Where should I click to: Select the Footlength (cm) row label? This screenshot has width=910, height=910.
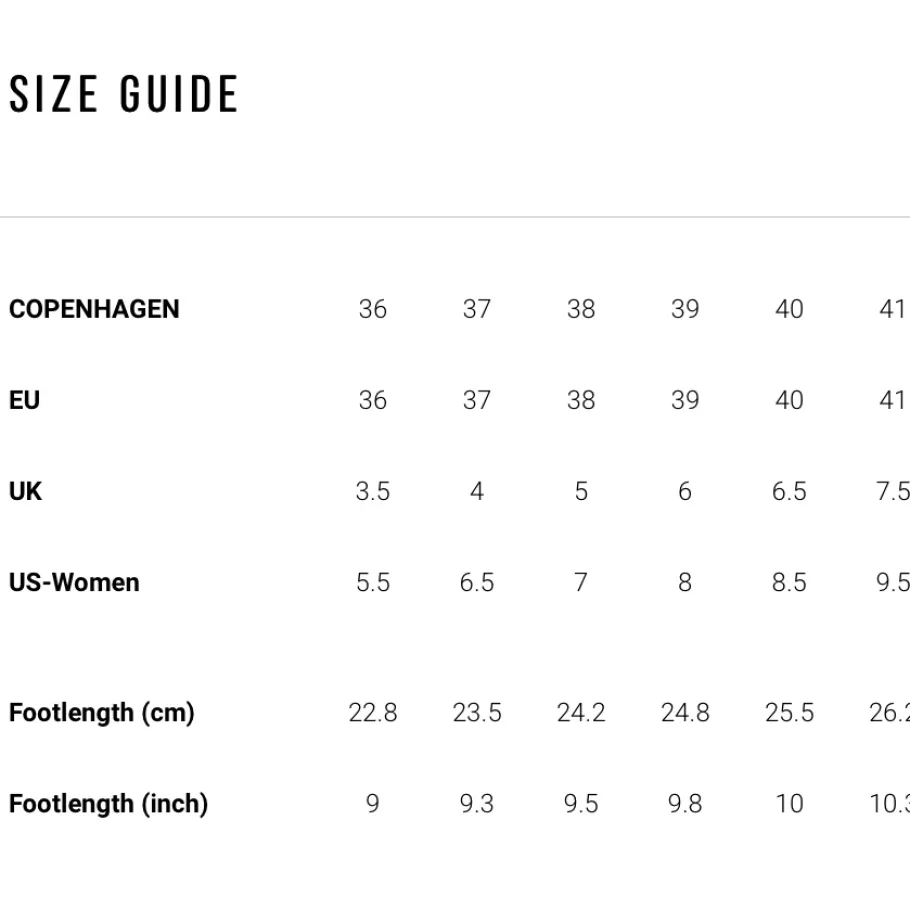click(102, 713)
